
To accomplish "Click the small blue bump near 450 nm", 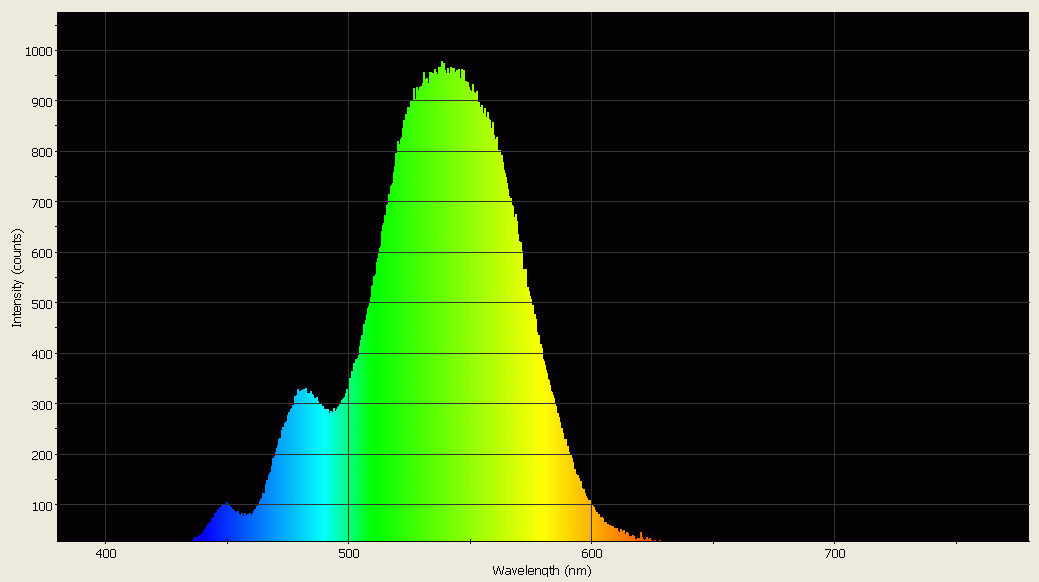I will tap(228, 510).
